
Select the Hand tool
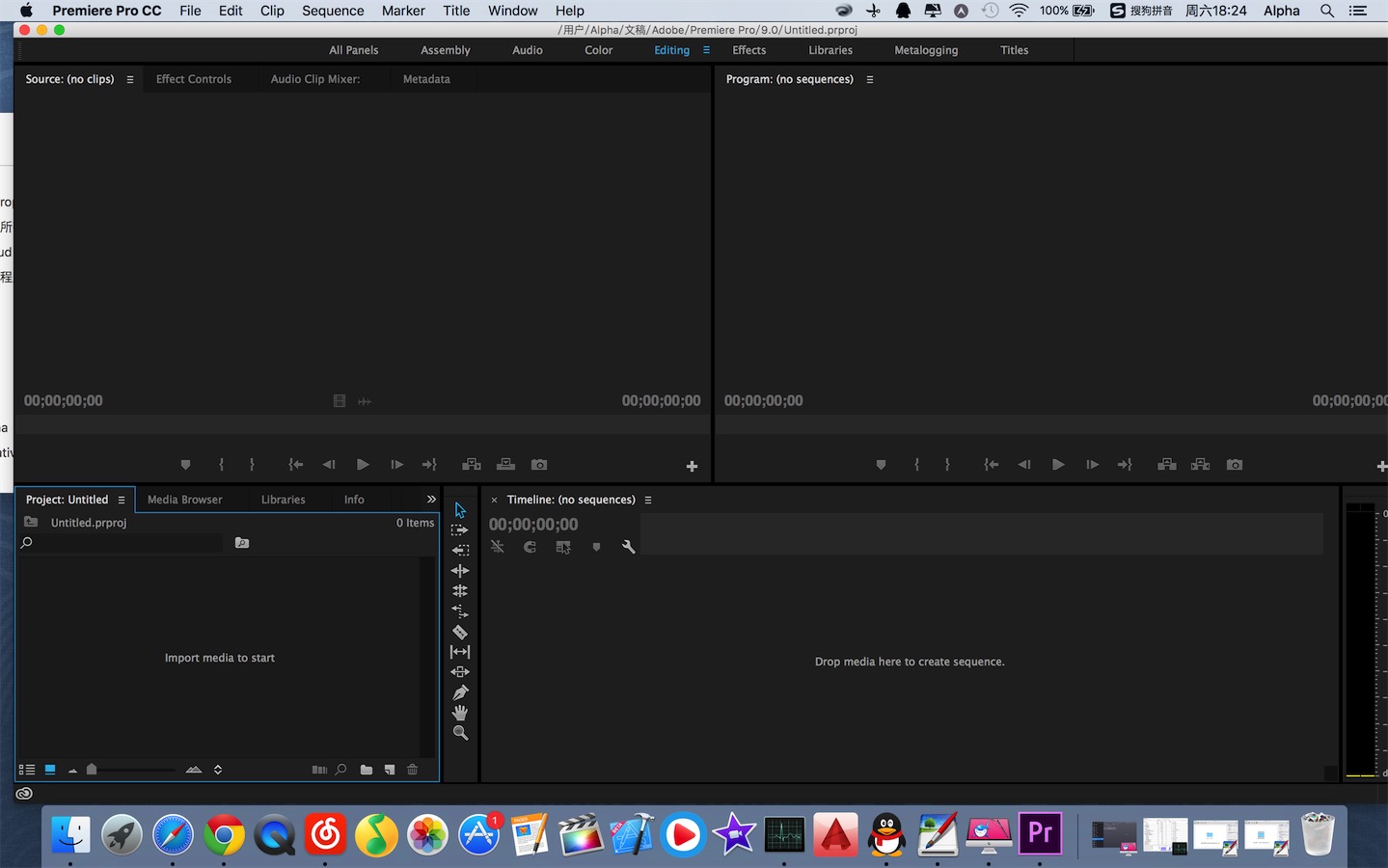point(460,713)
